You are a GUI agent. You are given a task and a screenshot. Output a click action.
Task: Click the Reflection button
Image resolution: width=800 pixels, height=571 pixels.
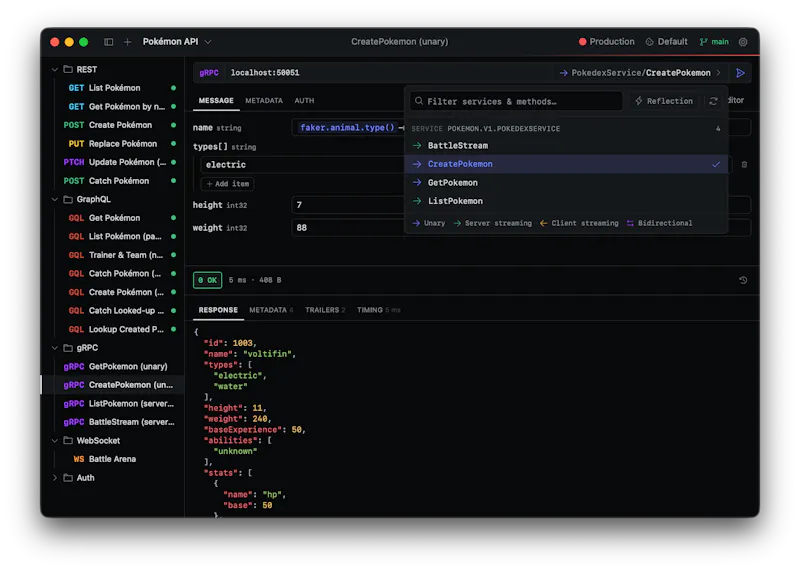click(x=665, y=101)
